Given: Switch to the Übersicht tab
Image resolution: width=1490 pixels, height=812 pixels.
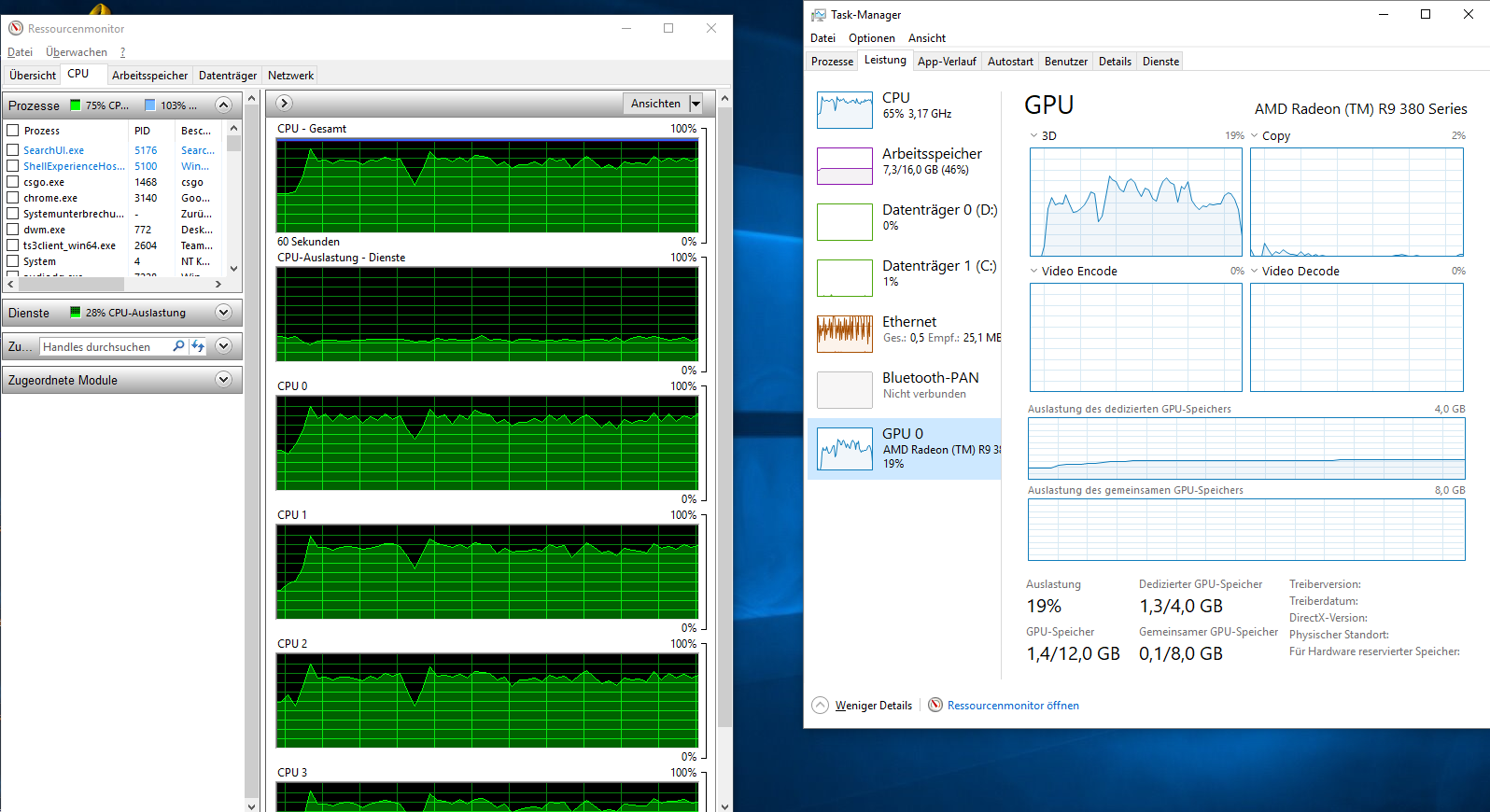Looking at the screenshot, I should click(x=33, y=76).
